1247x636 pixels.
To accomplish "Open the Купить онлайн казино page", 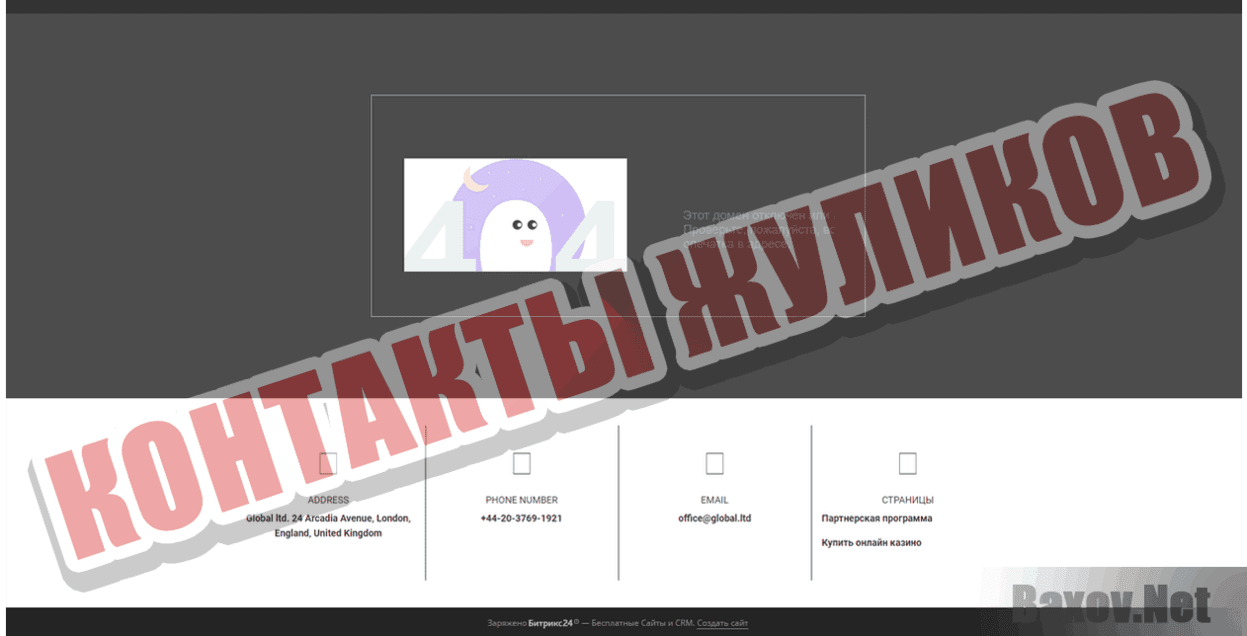I will tap(872, 540).
